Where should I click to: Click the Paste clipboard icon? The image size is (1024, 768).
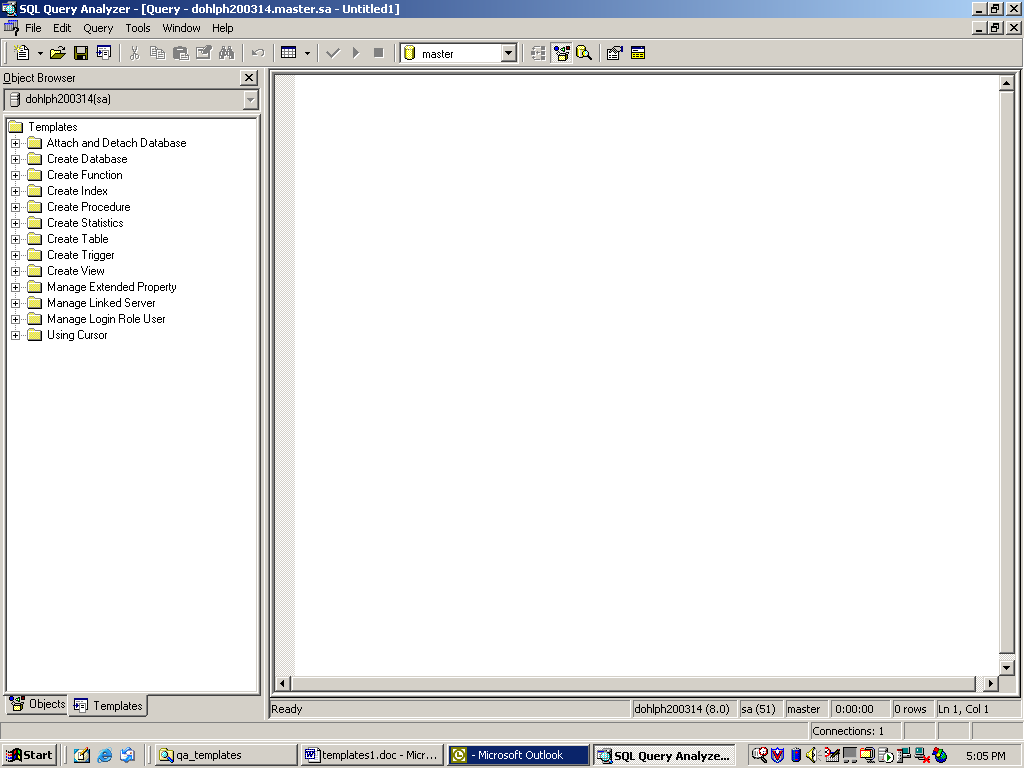pyautogui.click(x=181, y=53)
